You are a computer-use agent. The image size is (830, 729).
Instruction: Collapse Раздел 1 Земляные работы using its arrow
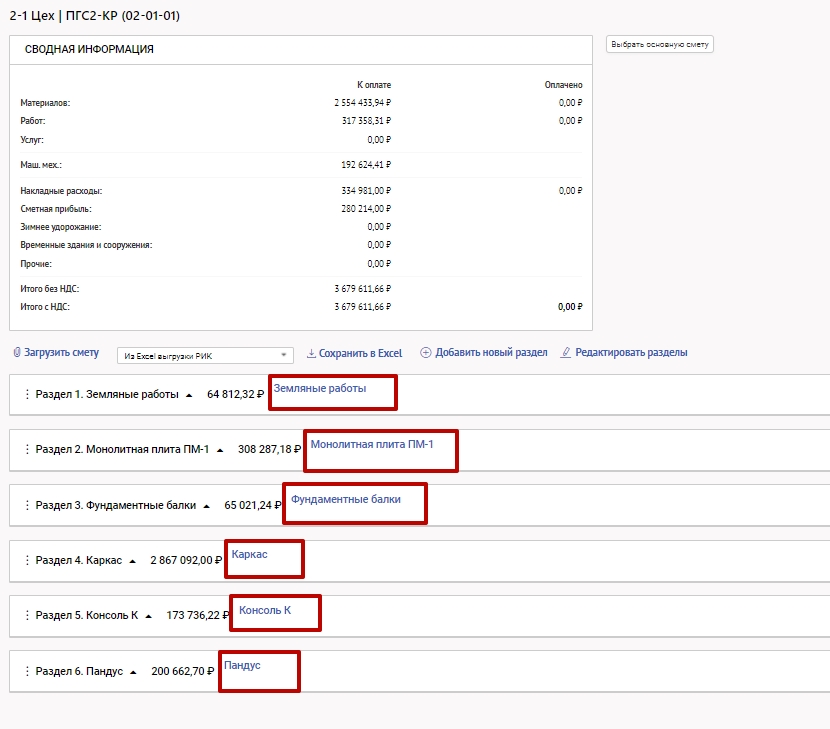(189, 395)
